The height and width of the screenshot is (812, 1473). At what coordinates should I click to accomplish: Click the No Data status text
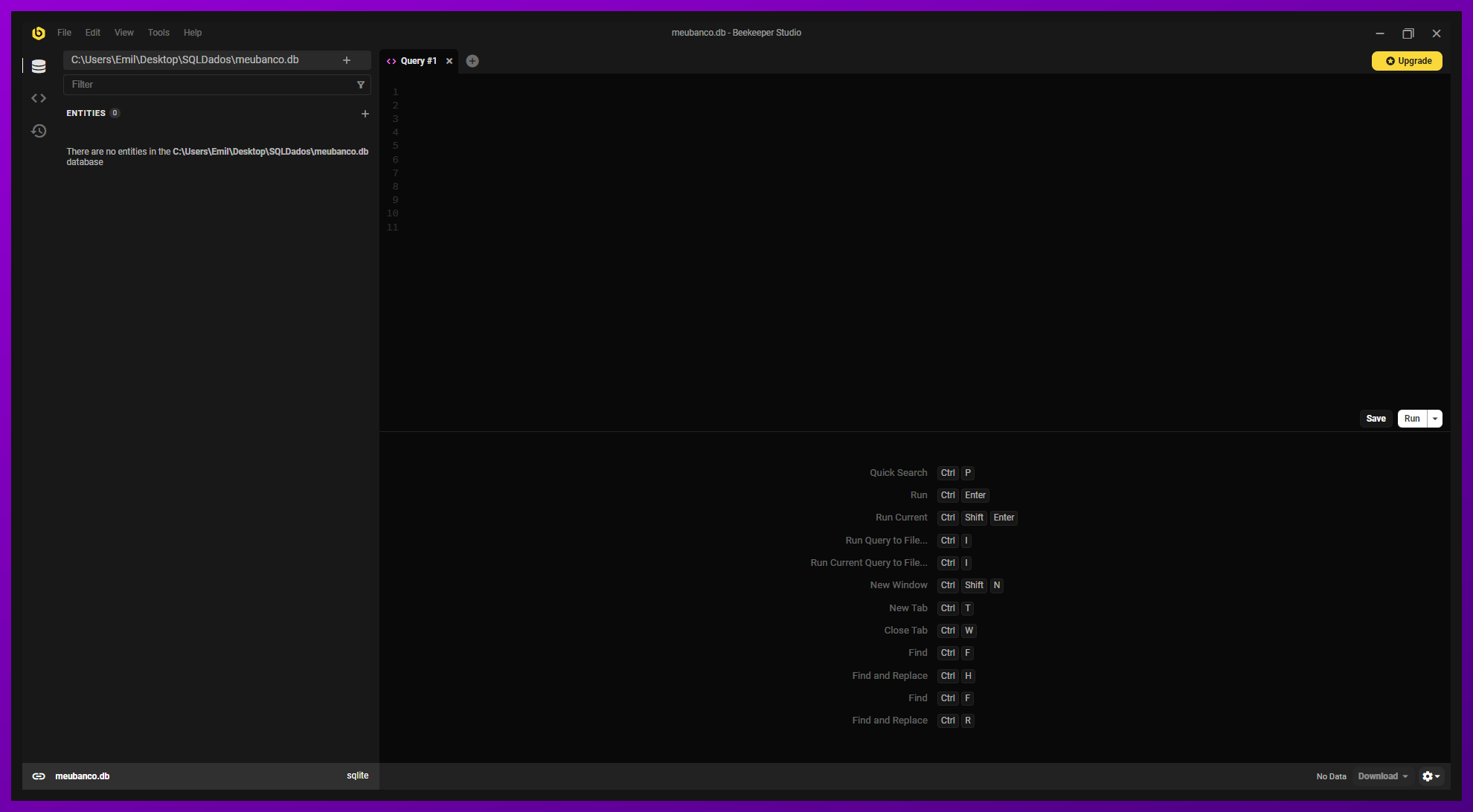(x=1332, y=776)
